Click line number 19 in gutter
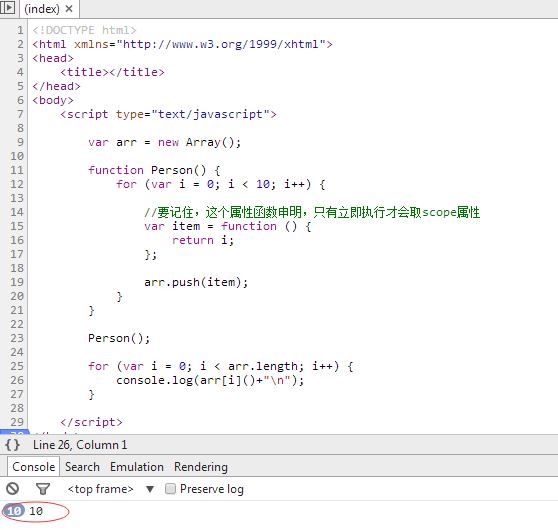558x530 pixels. tap(17, 282)
